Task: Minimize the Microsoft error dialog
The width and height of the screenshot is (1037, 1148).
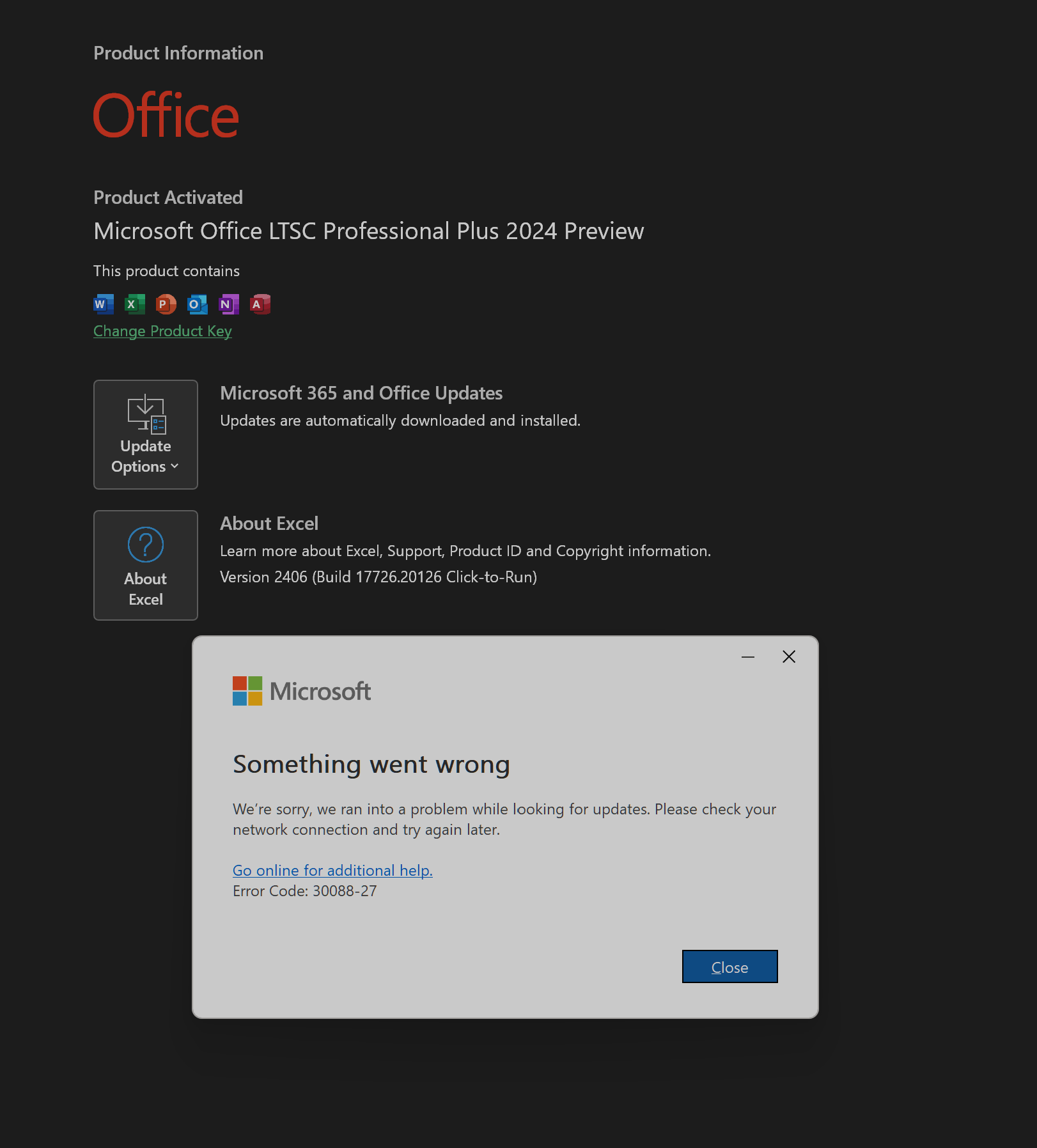Action: [748, 656]
